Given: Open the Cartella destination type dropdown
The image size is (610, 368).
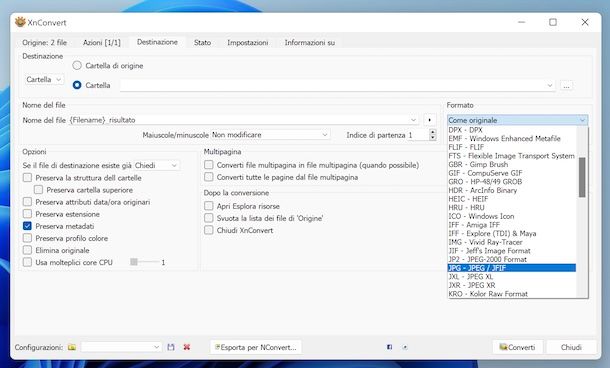Looking at the screenshot, I should pos(44,79).
